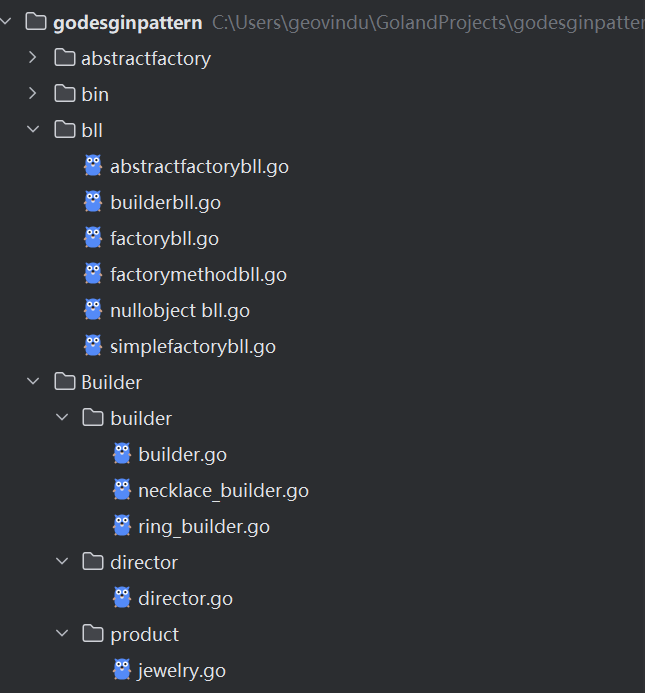
Task: Collapse the capitalized Builder folder chevron
Action: pos(33,381)
